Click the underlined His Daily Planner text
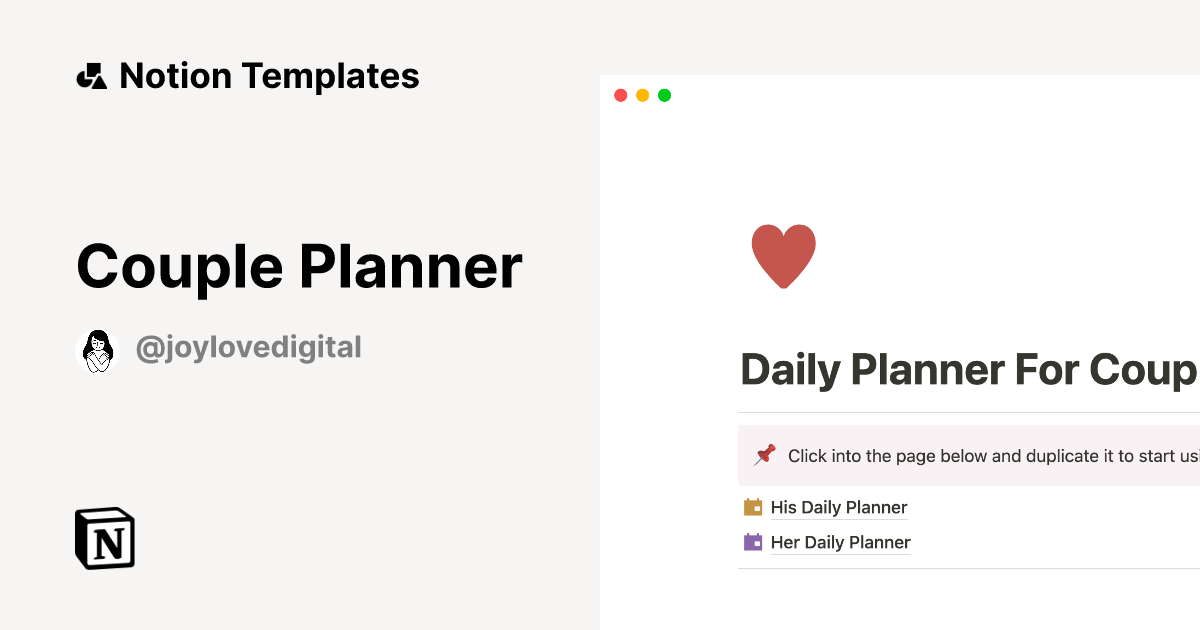Viewport: 1200px width, 630px height. coord(838,507)
